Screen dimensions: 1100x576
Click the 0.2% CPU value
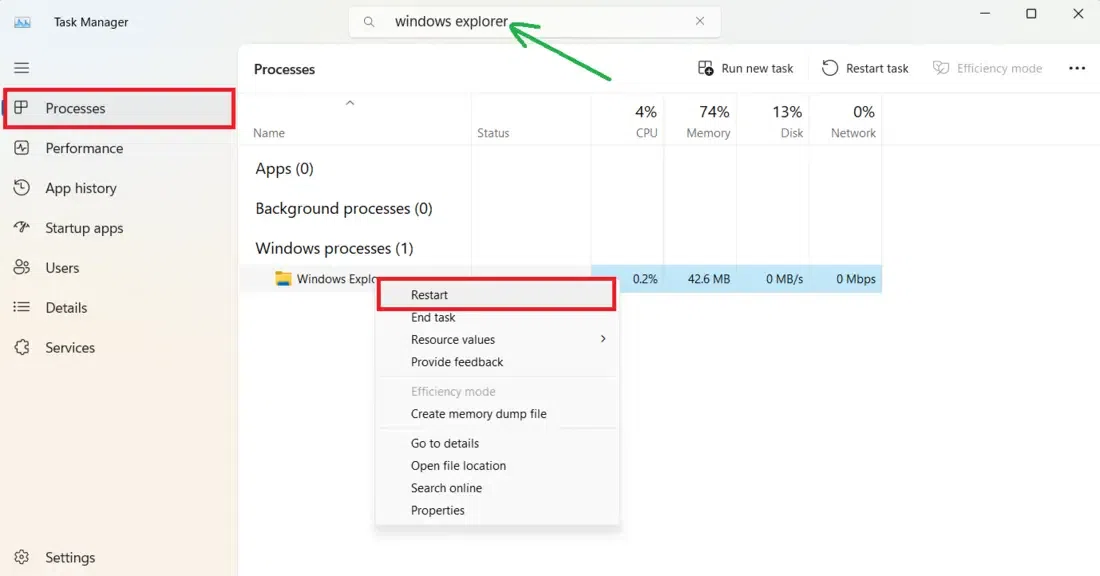[645, 279]
